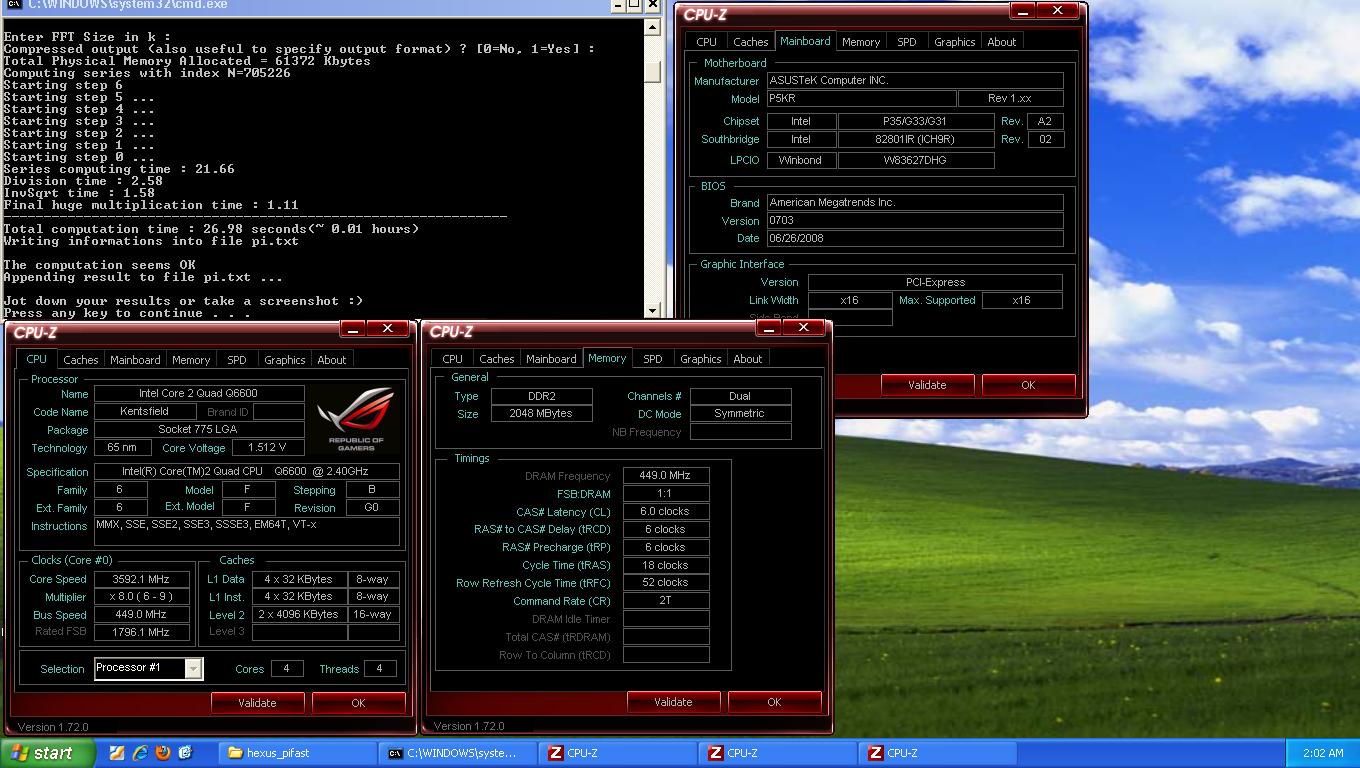Click the first quick launch icon
Screen dimensions: 1360x768
[117, 753]
